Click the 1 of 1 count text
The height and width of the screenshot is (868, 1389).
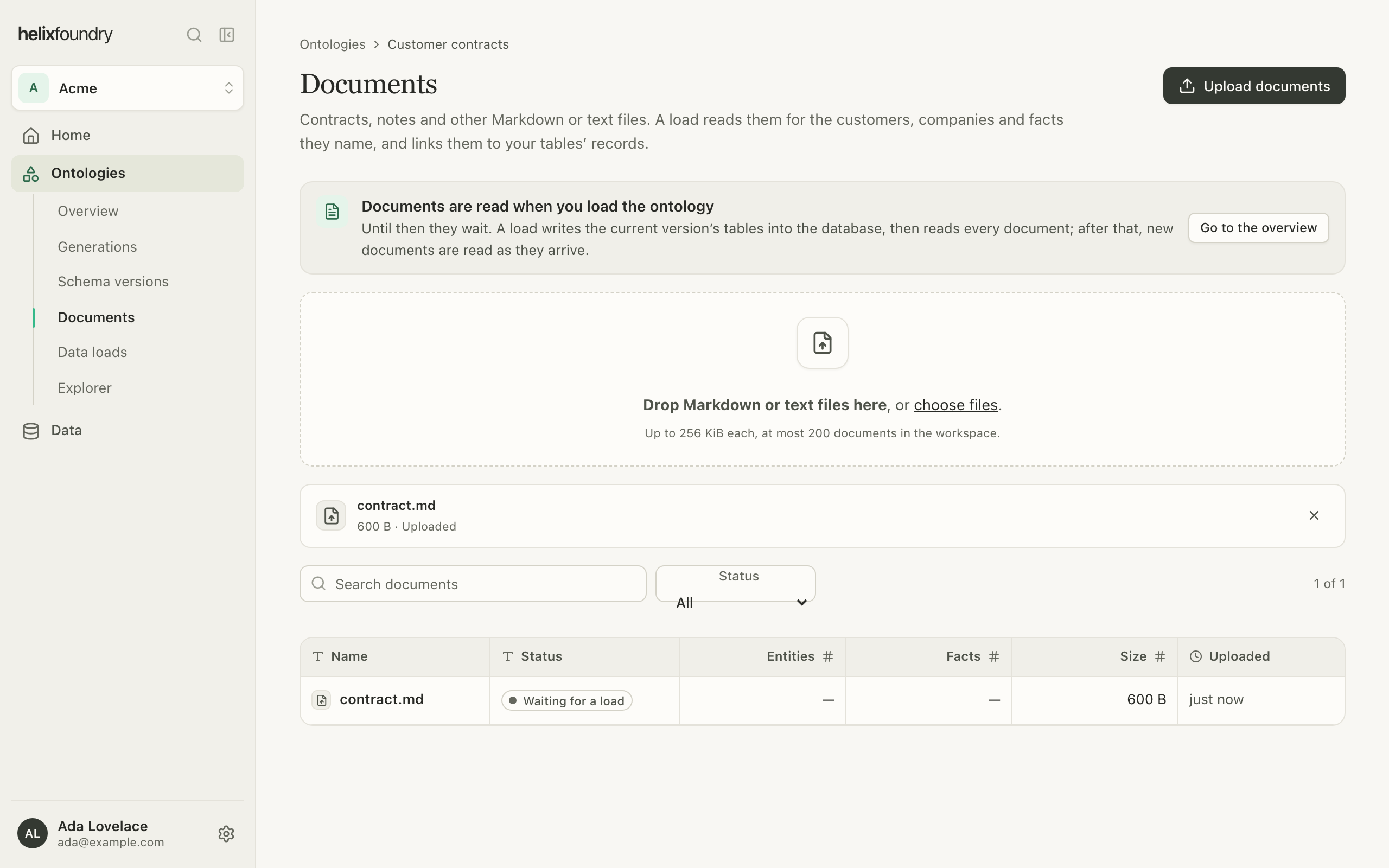click(1329, 583)
